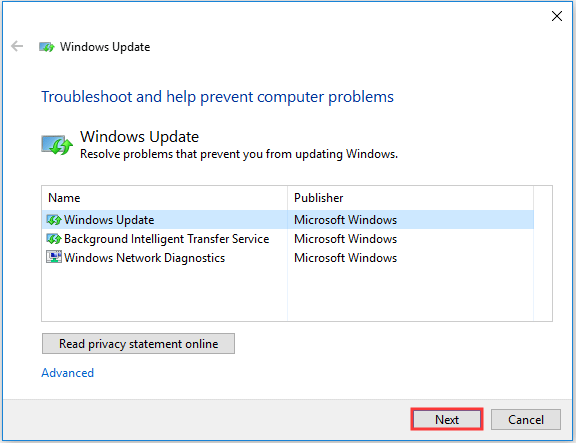Click the Background Intelligent Transfer Service icon
This screenshot has height=443, width=576.
(54, 239)
